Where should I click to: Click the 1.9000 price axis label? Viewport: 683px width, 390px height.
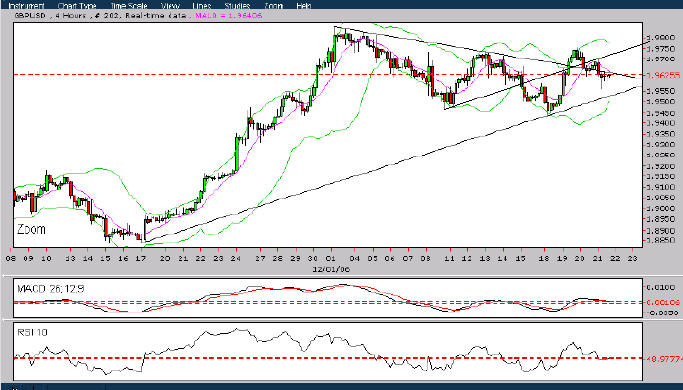tap(660, 209)
